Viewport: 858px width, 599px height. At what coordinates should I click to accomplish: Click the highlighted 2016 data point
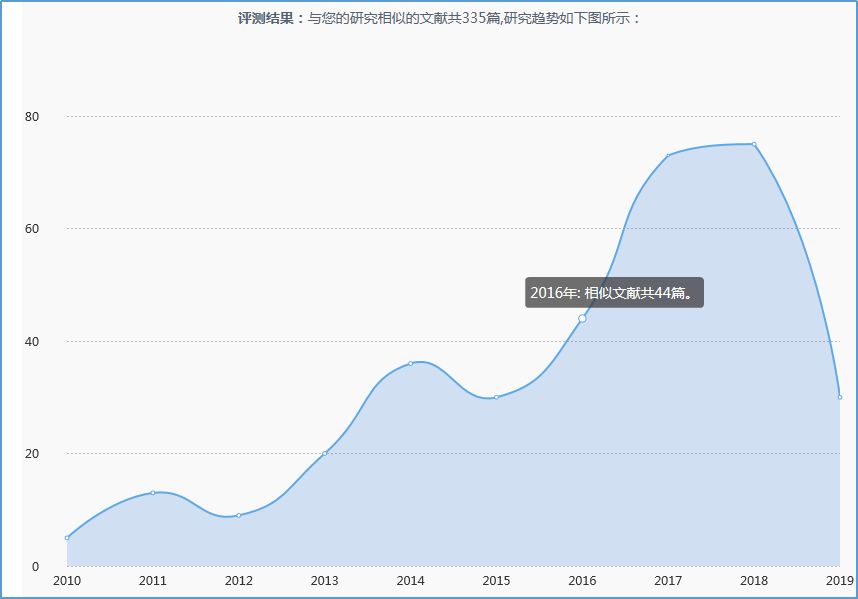[x=582, y=318]
